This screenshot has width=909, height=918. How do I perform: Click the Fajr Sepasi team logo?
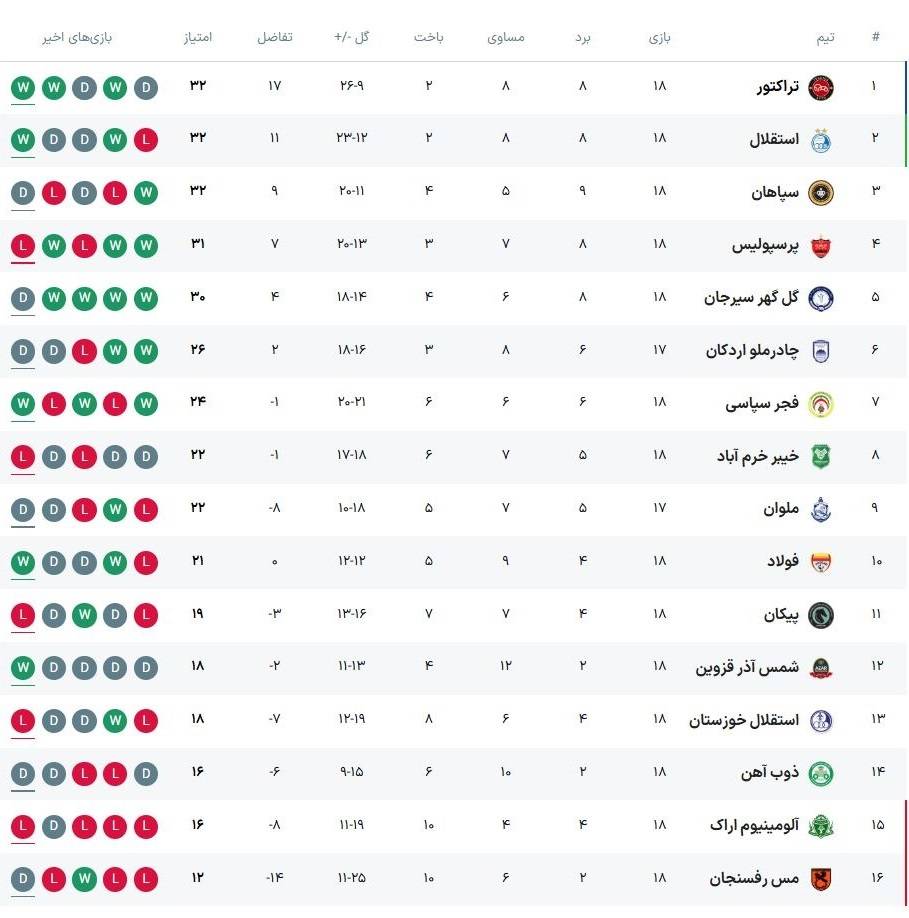pos(820,404)
